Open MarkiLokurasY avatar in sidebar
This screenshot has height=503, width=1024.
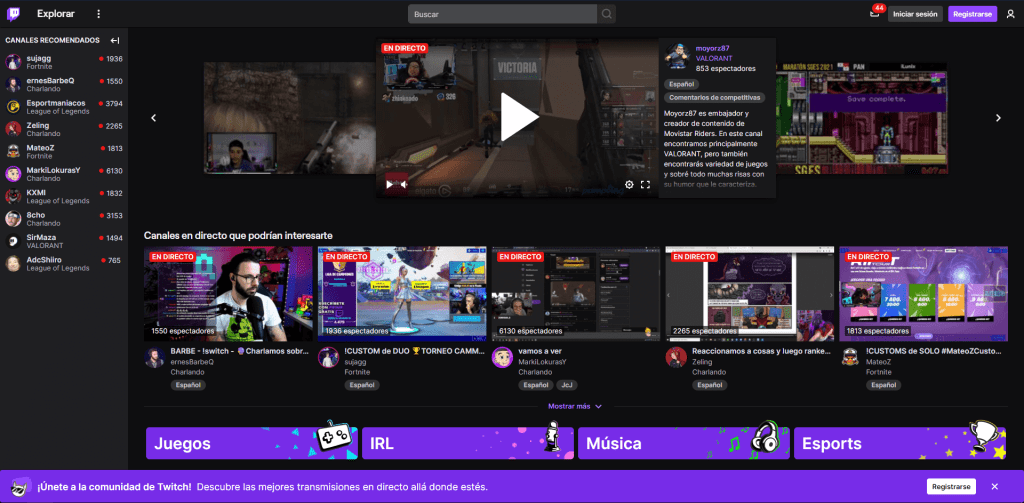pyautogui.click(x=13, y=174)
